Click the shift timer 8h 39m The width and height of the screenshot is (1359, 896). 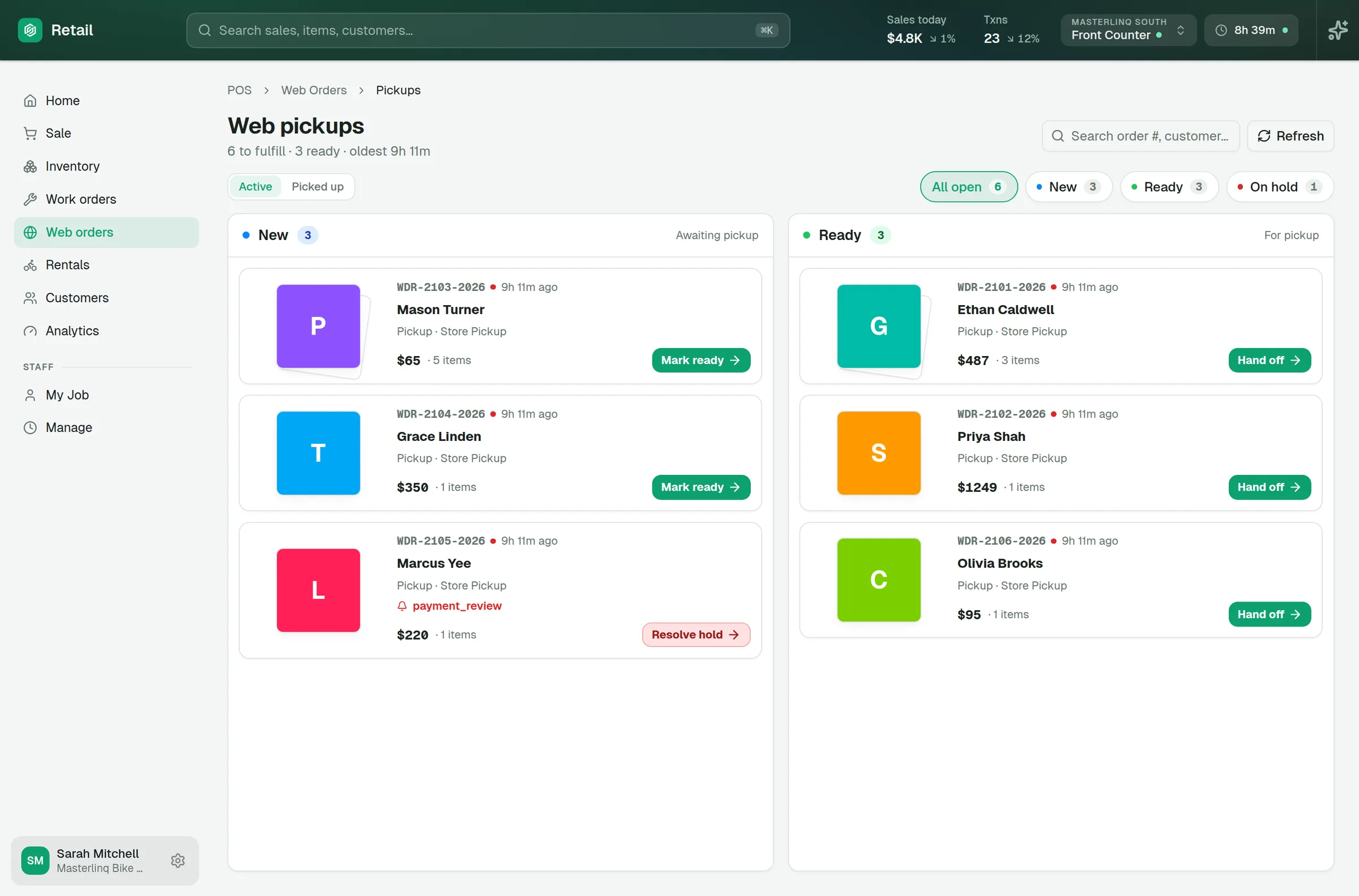click(x=1250, y=29)
